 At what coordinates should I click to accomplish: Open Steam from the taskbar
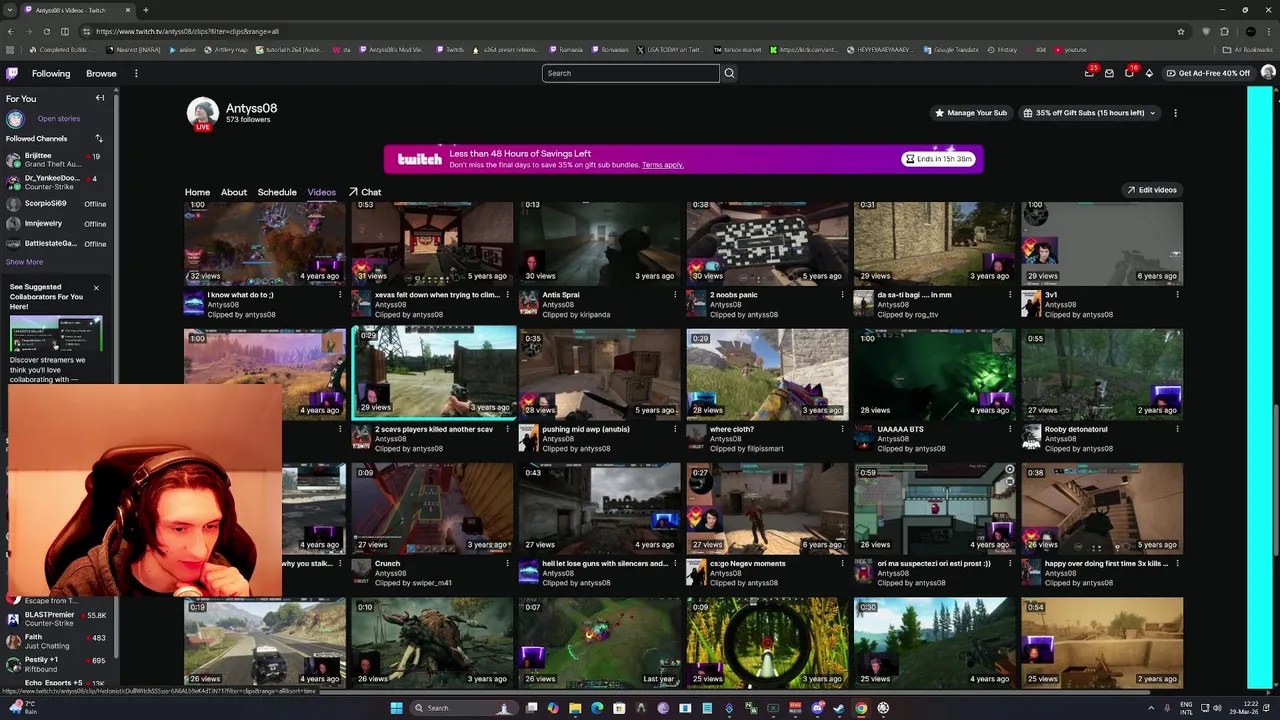coord(838,708)
